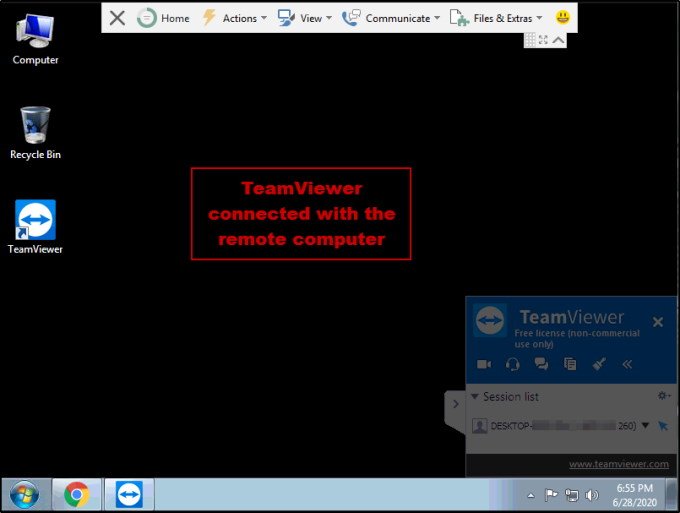Close the TeamViewer session panel
680x513 pixels.
(657, 322)
